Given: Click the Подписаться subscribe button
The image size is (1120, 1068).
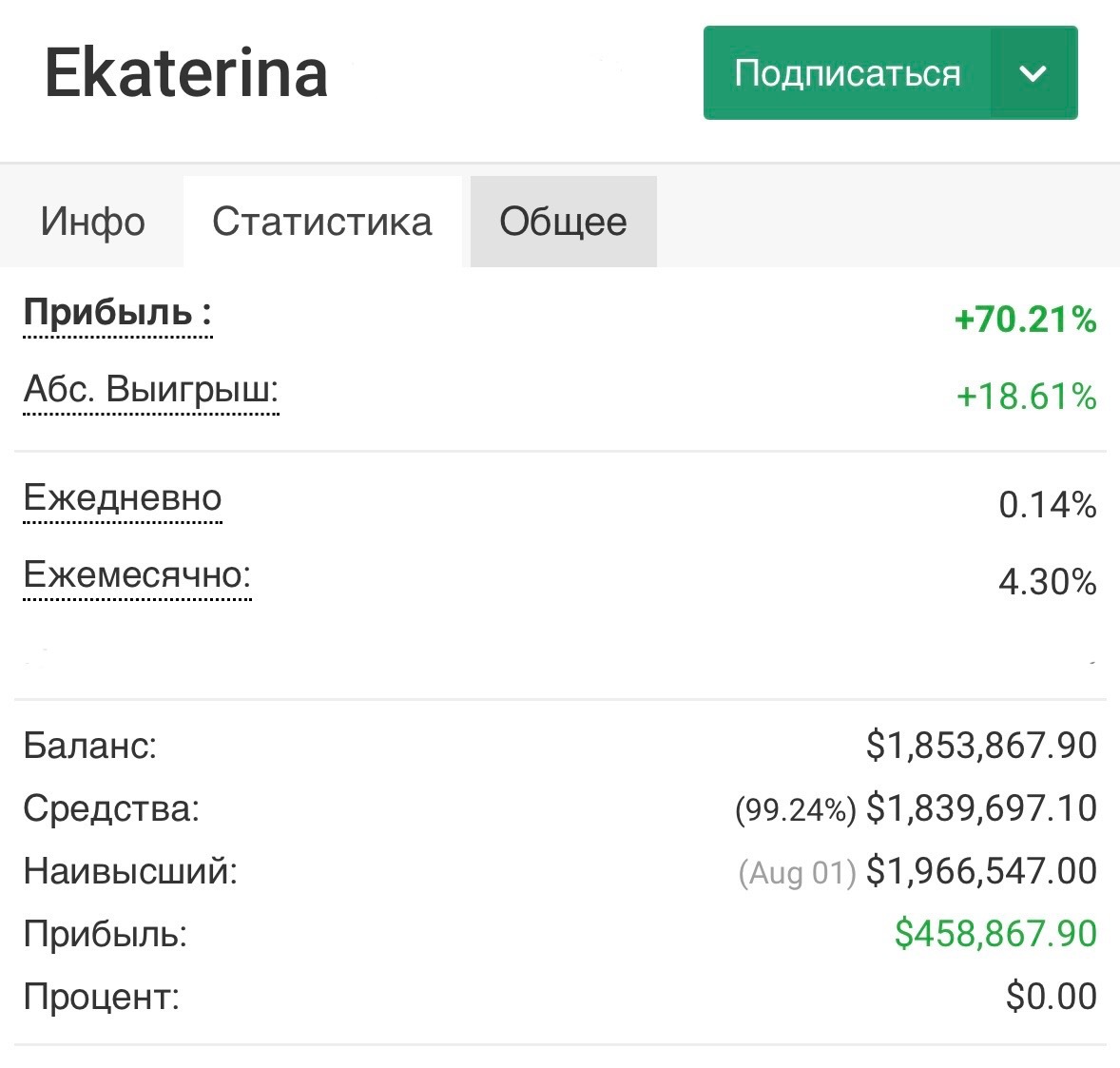Looking at the screenshot, I should coord(846,73).
